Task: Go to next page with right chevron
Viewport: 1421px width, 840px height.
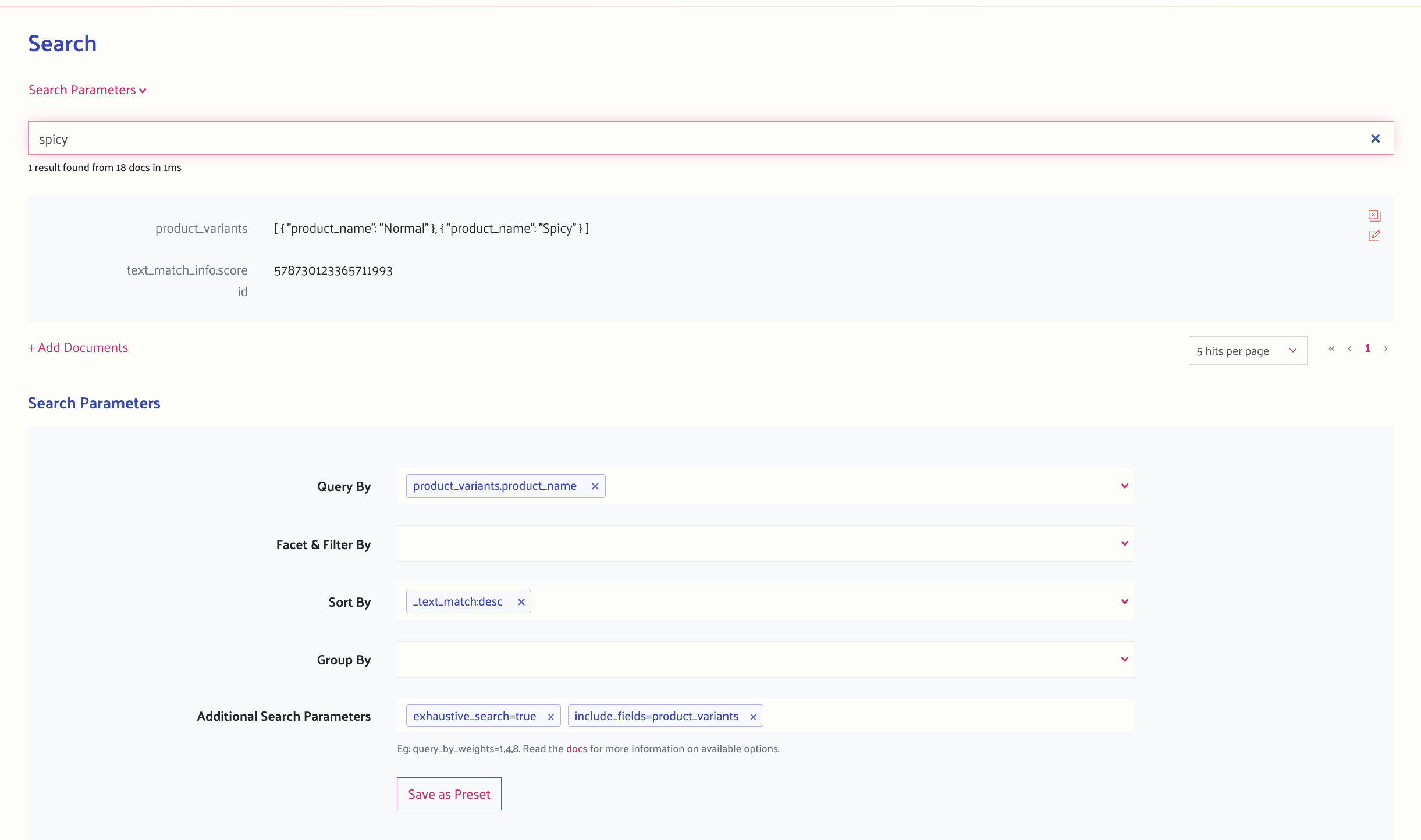Action: point(1385,348)
